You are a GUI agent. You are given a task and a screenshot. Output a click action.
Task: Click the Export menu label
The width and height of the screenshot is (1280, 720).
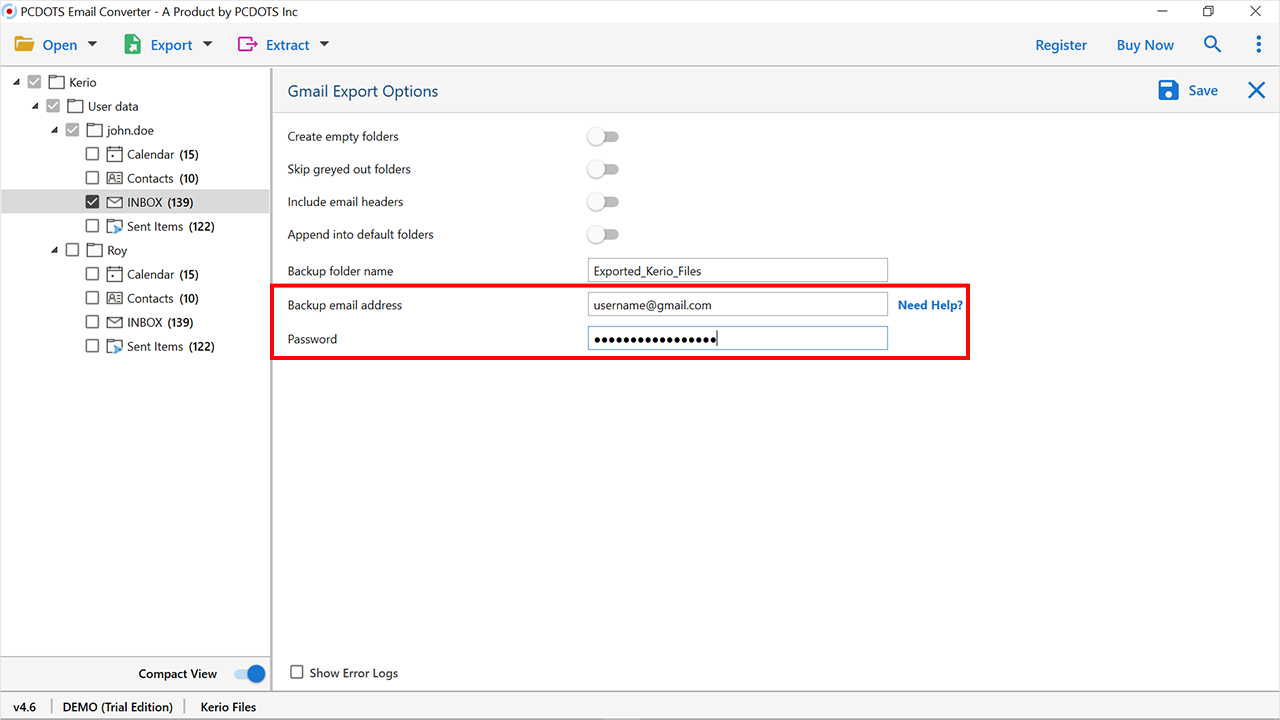[x=172, y=45]
